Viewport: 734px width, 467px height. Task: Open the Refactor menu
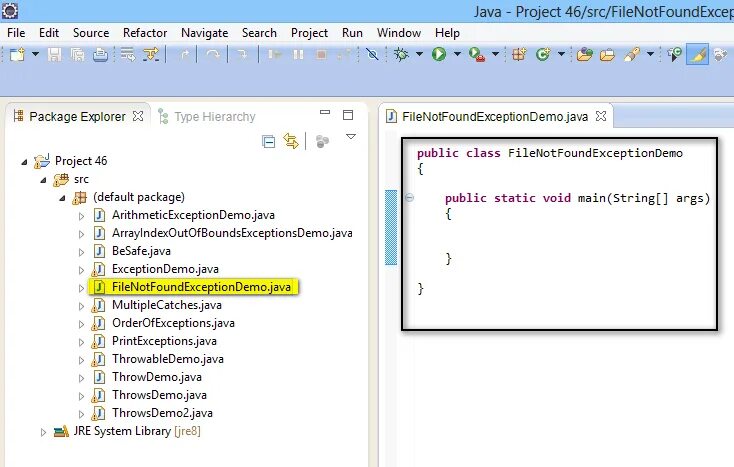(x=145, y=33)
